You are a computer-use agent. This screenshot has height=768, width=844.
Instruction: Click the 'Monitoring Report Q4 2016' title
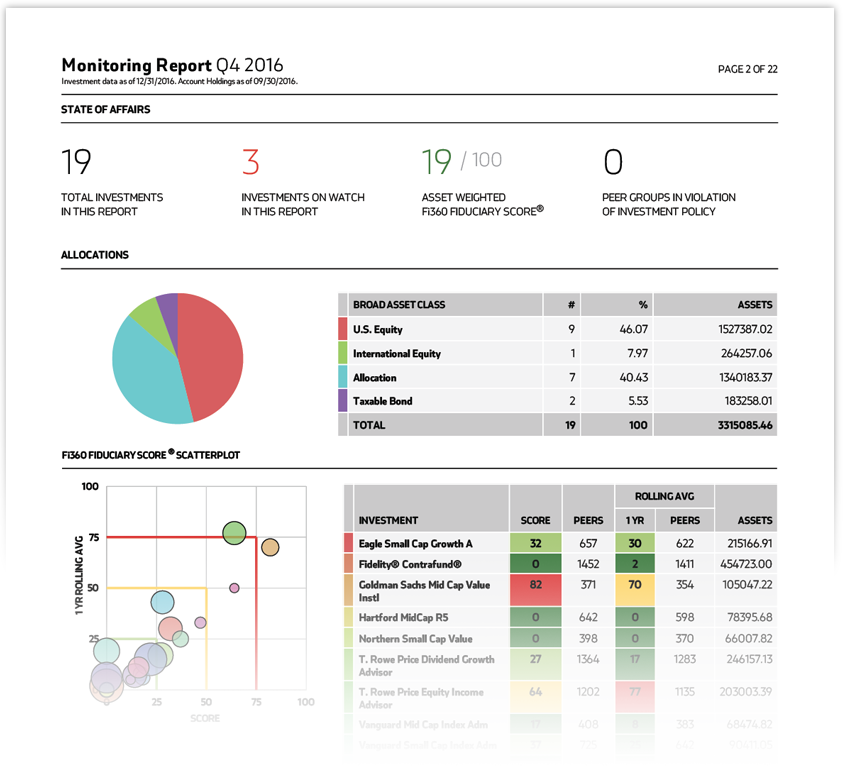click(x=172, y=65)
